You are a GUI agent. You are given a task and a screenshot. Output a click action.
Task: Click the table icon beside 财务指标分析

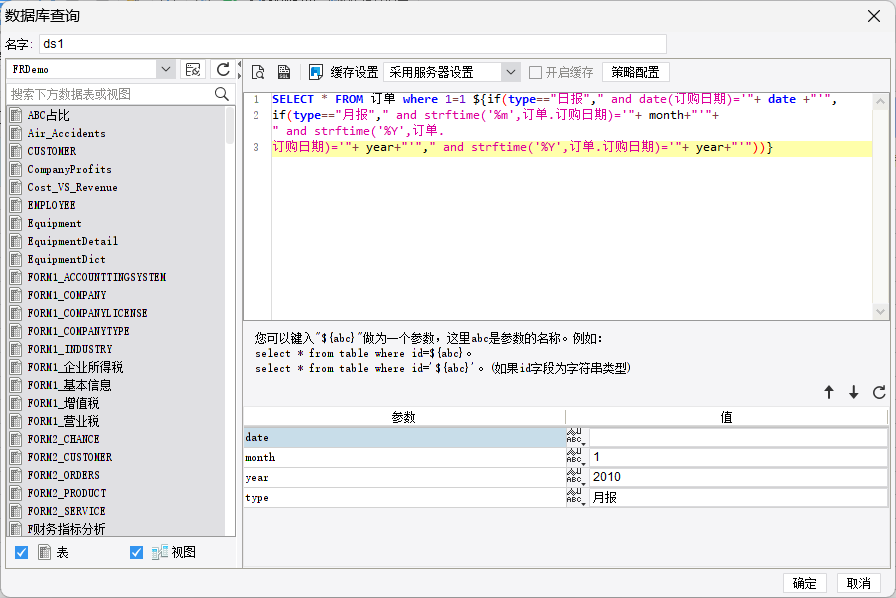point(16,529)
